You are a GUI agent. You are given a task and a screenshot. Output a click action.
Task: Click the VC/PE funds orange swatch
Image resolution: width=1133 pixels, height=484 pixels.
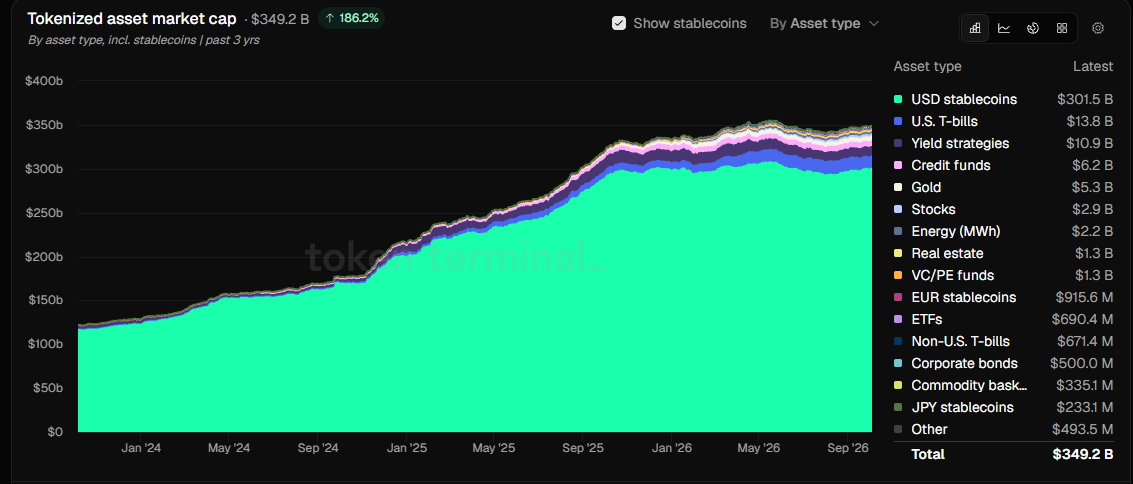click(898, 275)
